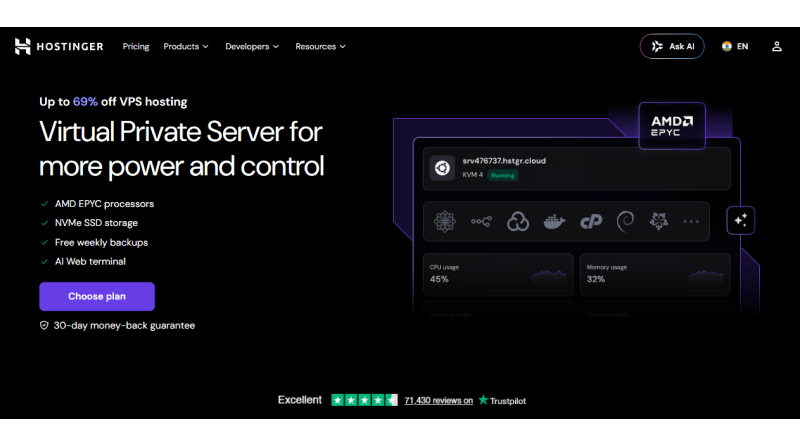Image resolution: width=800 pixels, height=445 pixels.
Task: Click the Running status badge
Action: pos(503,175)
